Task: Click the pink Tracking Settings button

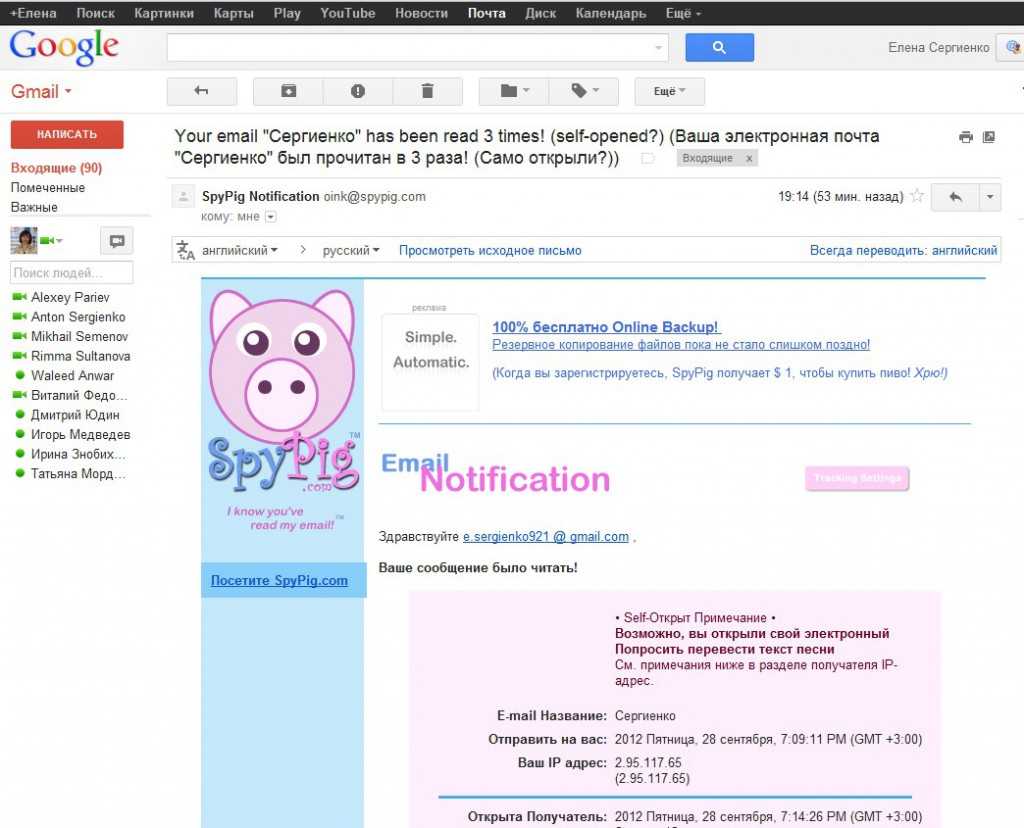Action: (x=856, y=478)
